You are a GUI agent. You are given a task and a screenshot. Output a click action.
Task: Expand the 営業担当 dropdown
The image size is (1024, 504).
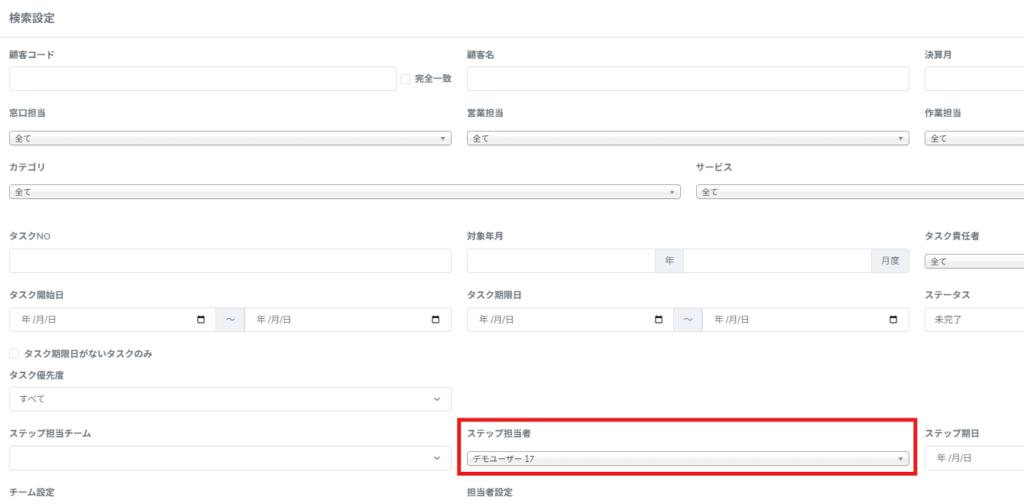687,138
